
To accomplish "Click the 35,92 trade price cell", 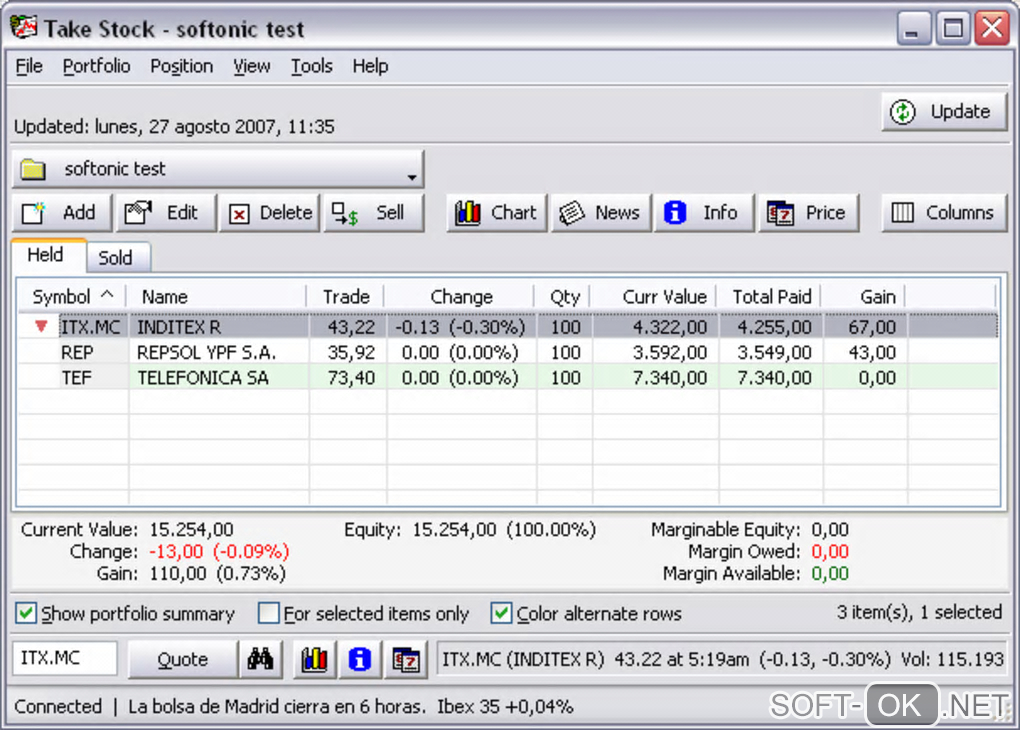I will click(348, 353).
